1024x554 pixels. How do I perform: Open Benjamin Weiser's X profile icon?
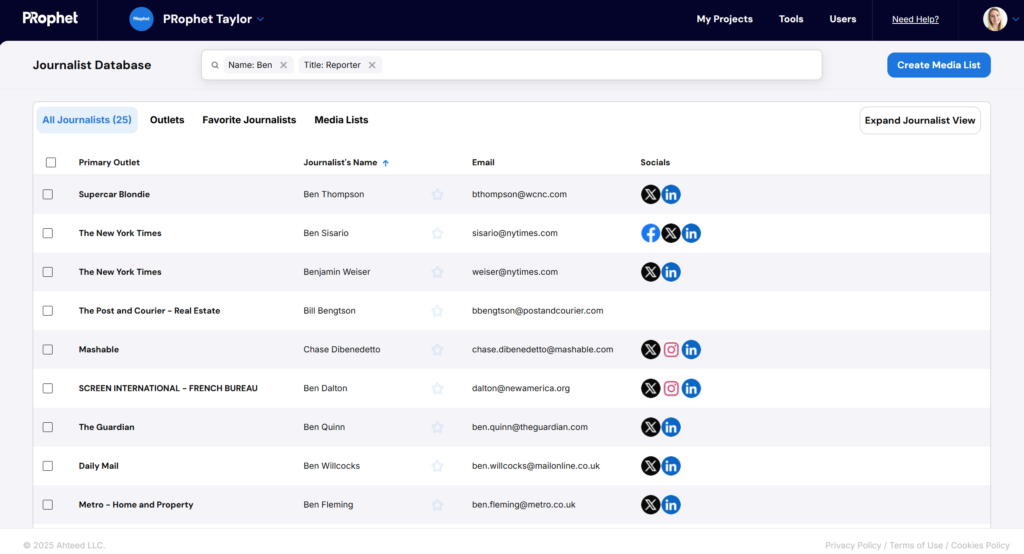tap(650, 272)
